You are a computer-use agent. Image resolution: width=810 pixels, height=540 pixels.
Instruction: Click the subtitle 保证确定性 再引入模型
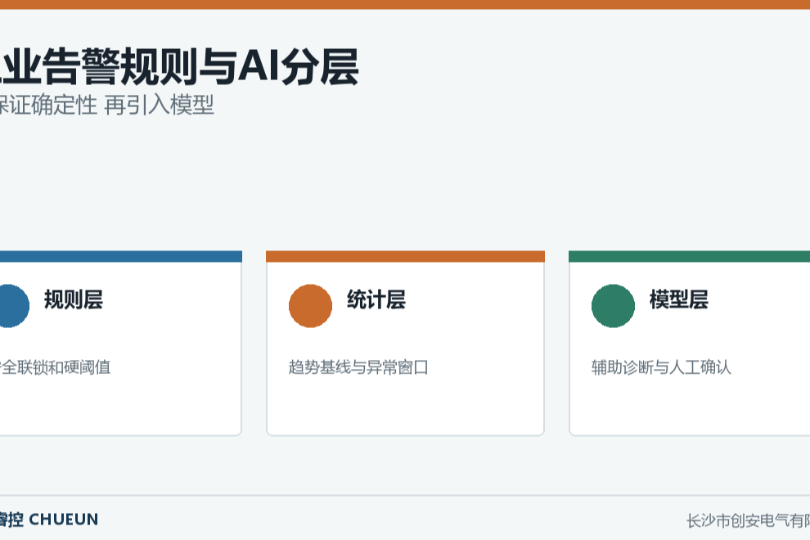point(107,105)
